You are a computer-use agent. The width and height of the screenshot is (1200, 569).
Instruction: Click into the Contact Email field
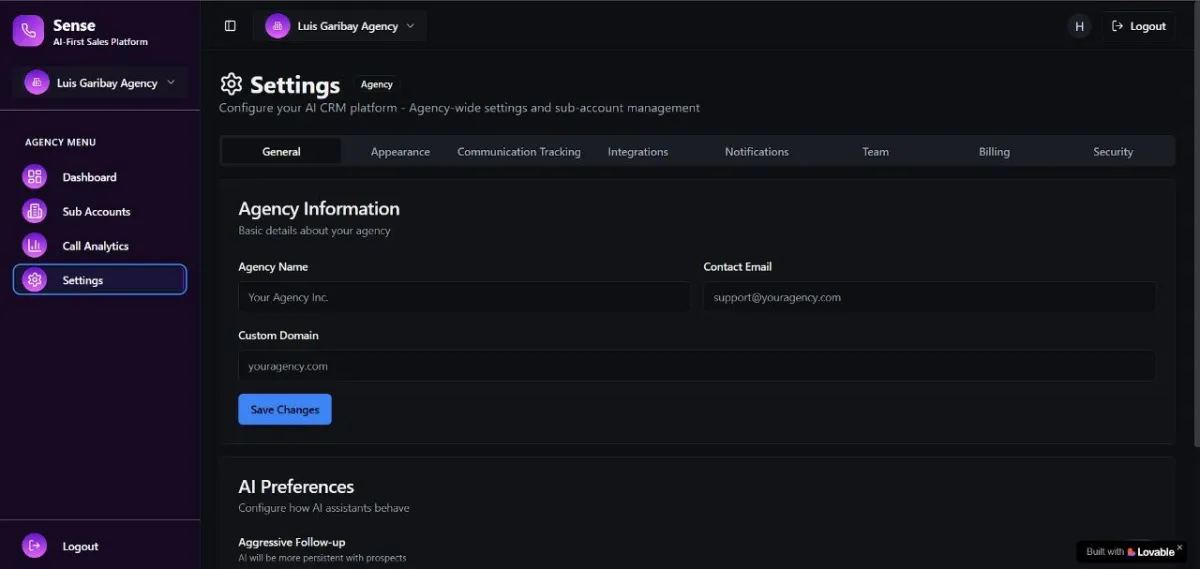click(x=929, y=298)
